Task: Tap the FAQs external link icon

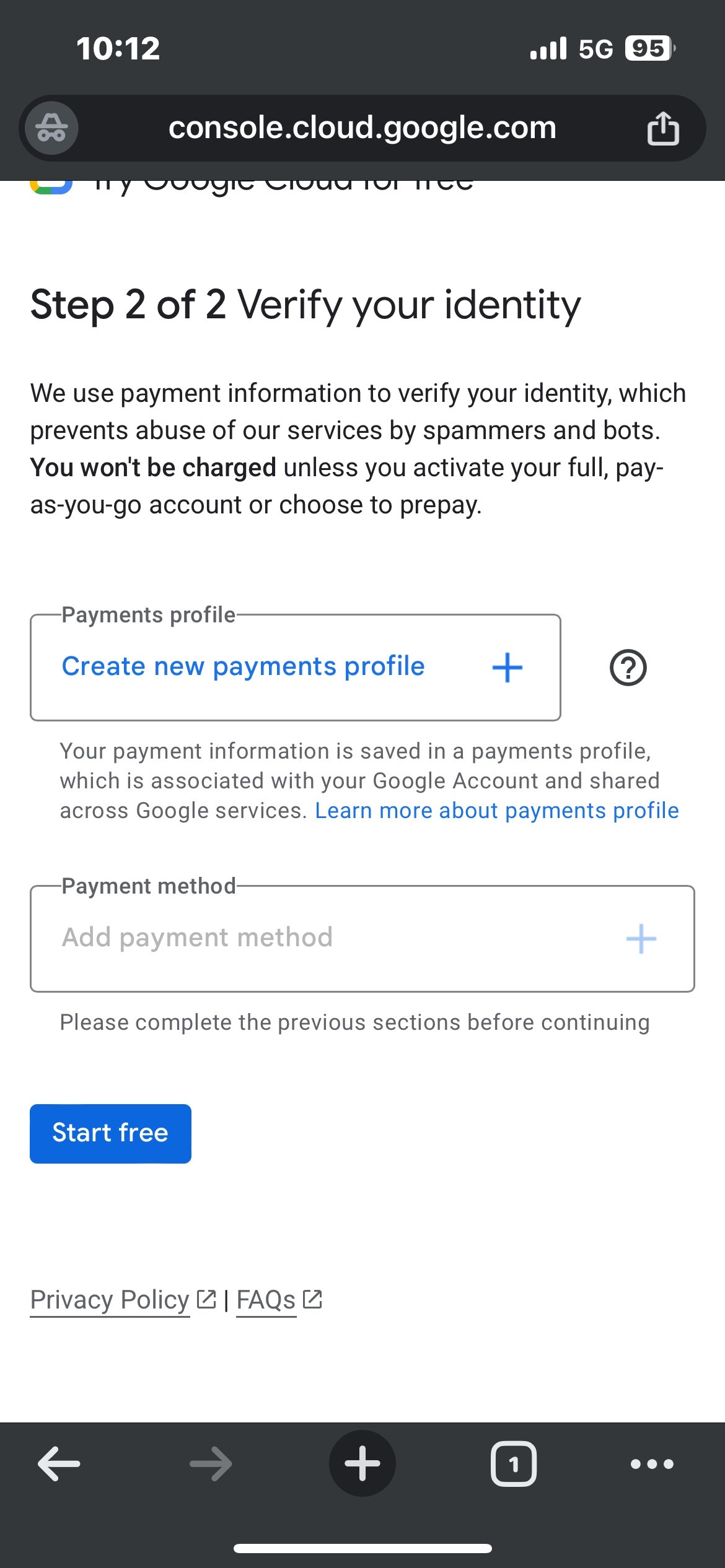Action: 312,1299
